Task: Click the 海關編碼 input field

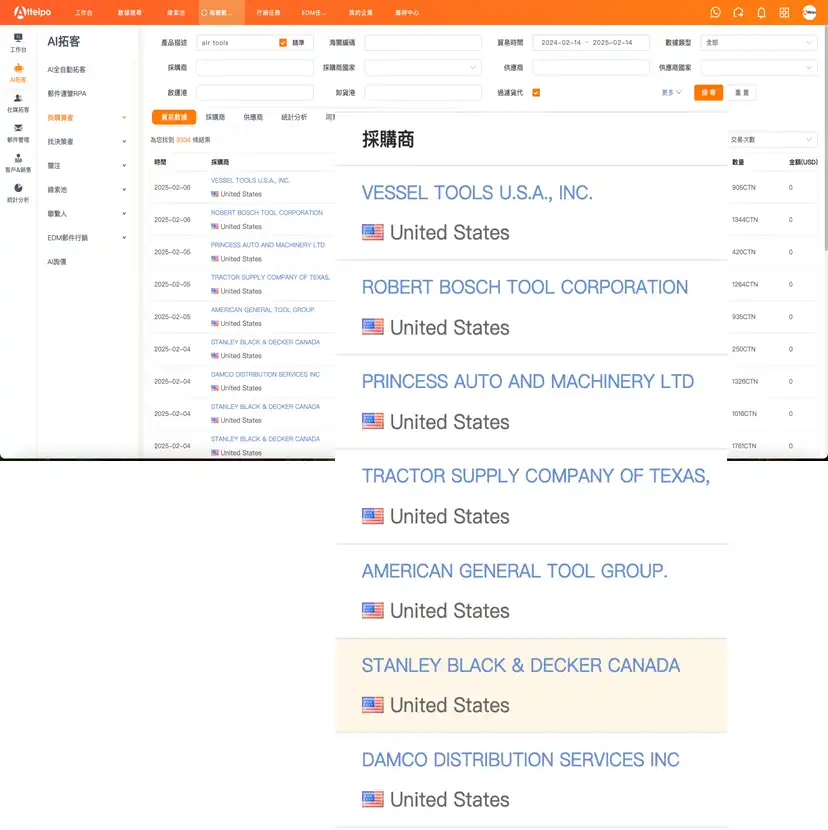Action: point(422,42)
